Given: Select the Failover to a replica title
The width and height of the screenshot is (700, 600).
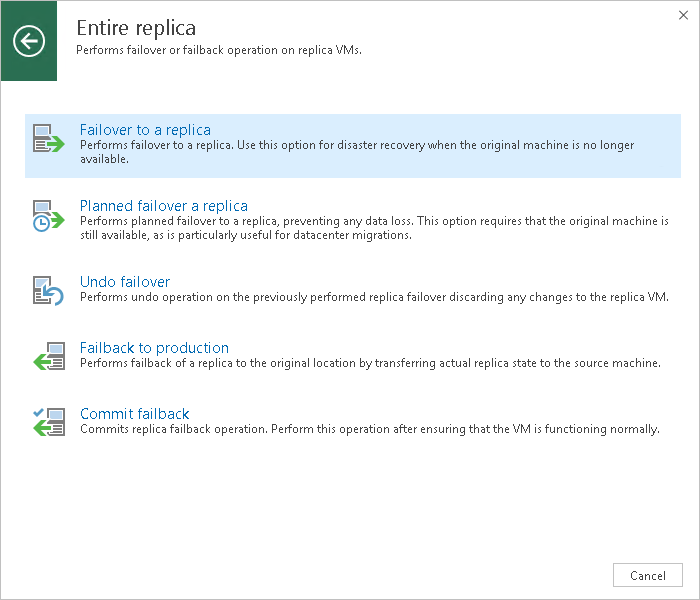Looking at the screenshot, I should coord(145,130).
